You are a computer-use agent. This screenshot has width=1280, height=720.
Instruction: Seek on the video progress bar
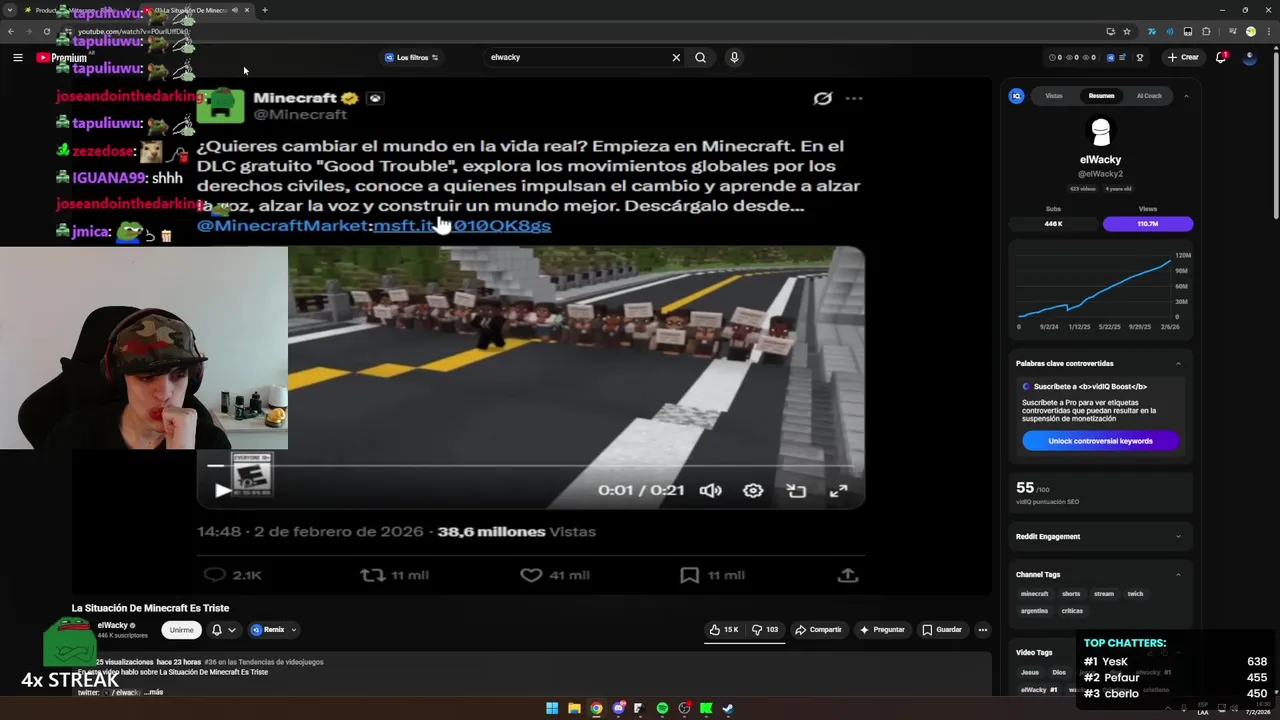point(530,466)
